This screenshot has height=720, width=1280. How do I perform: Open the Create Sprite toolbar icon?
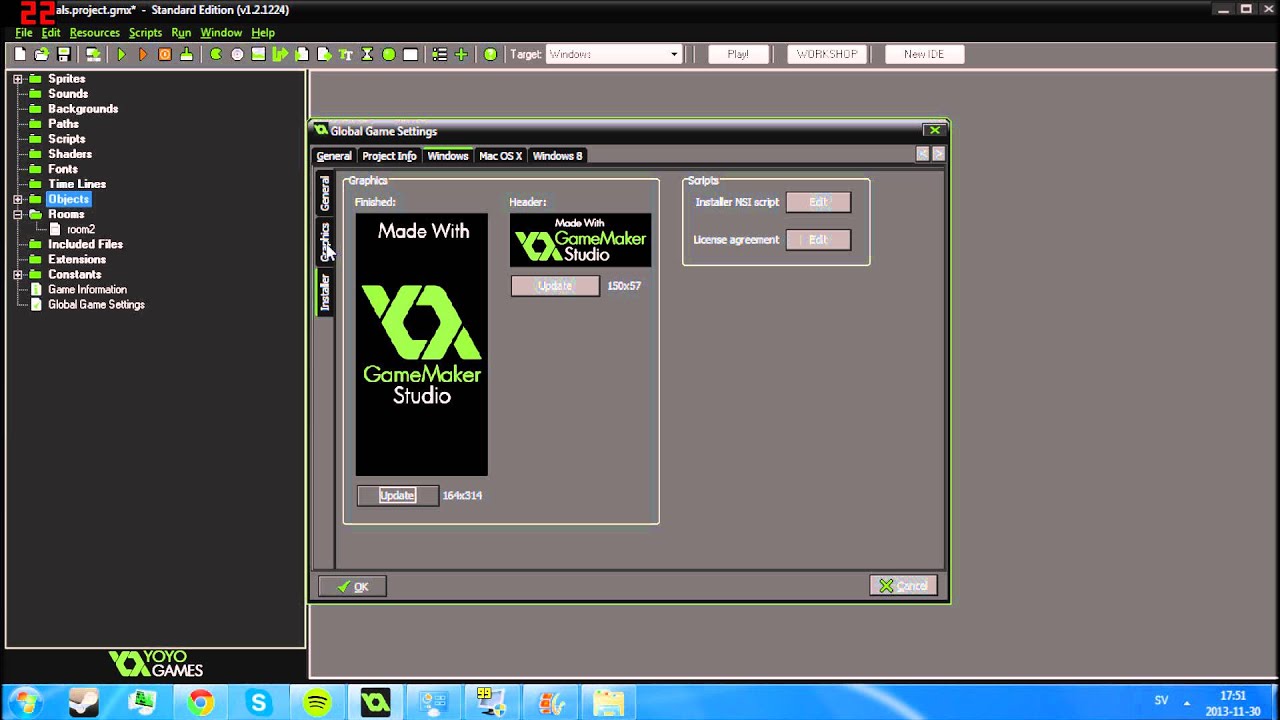pos(216,54)
